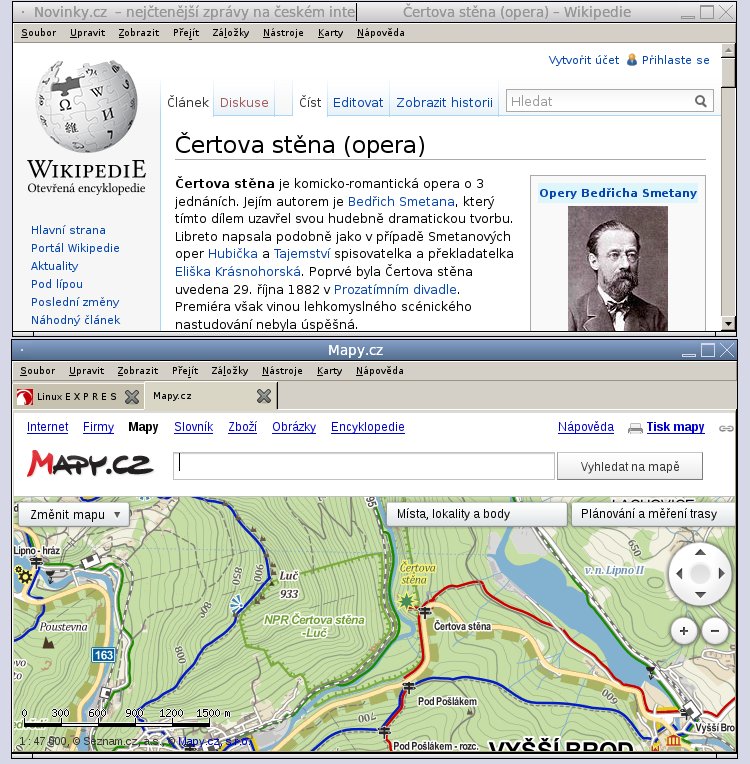Close the Mapy.cz tab
The width and height of the screenshot is (750, 764).
tap(264, 396)
